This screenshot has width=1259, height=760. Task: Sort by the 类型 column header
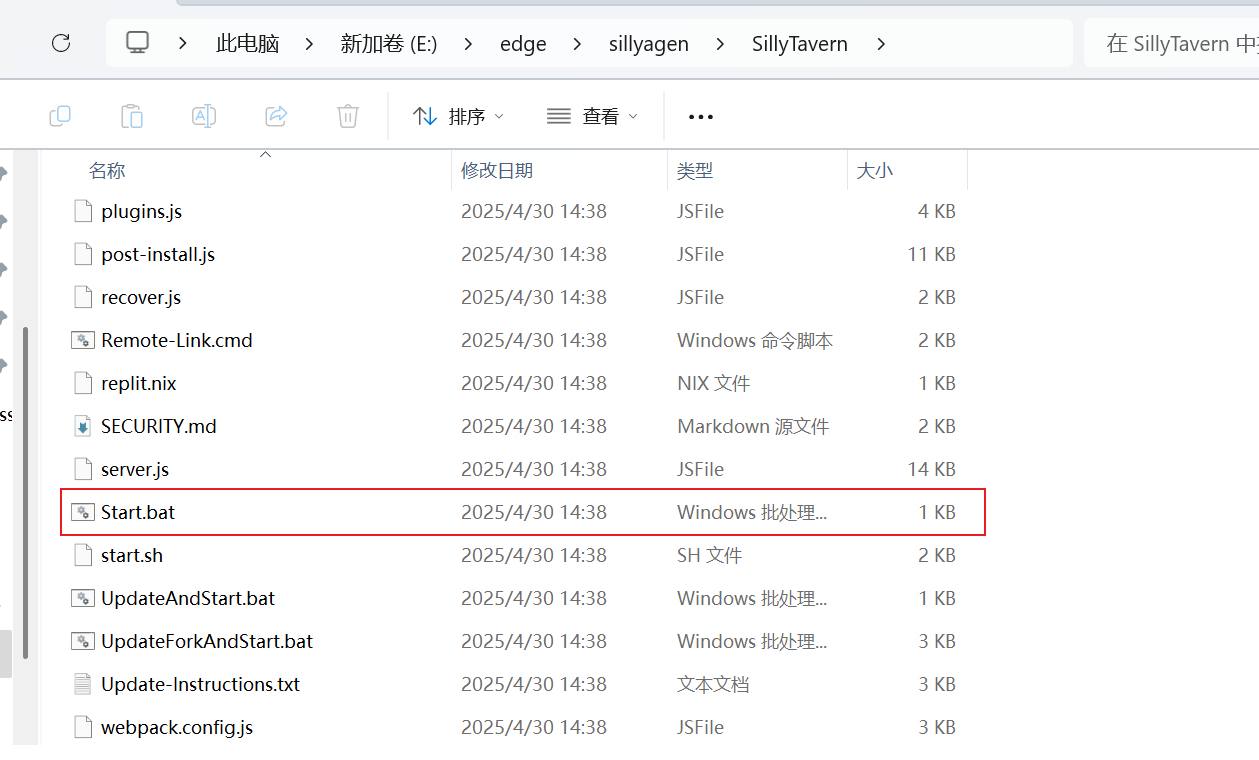pos(695,171)
